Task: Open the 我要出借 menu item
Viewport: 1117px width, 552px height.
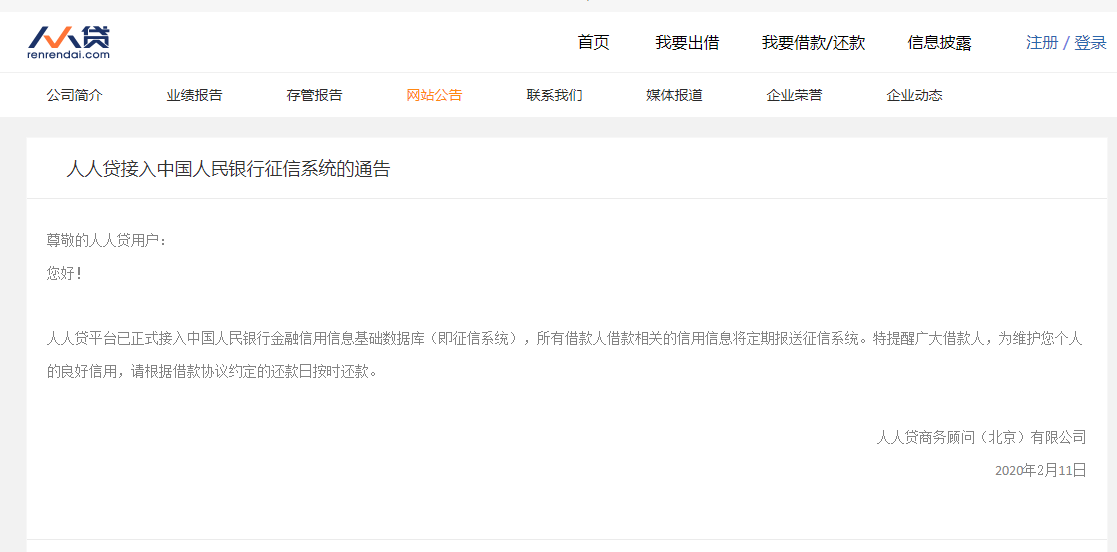Action: click(x=687, y=43)
